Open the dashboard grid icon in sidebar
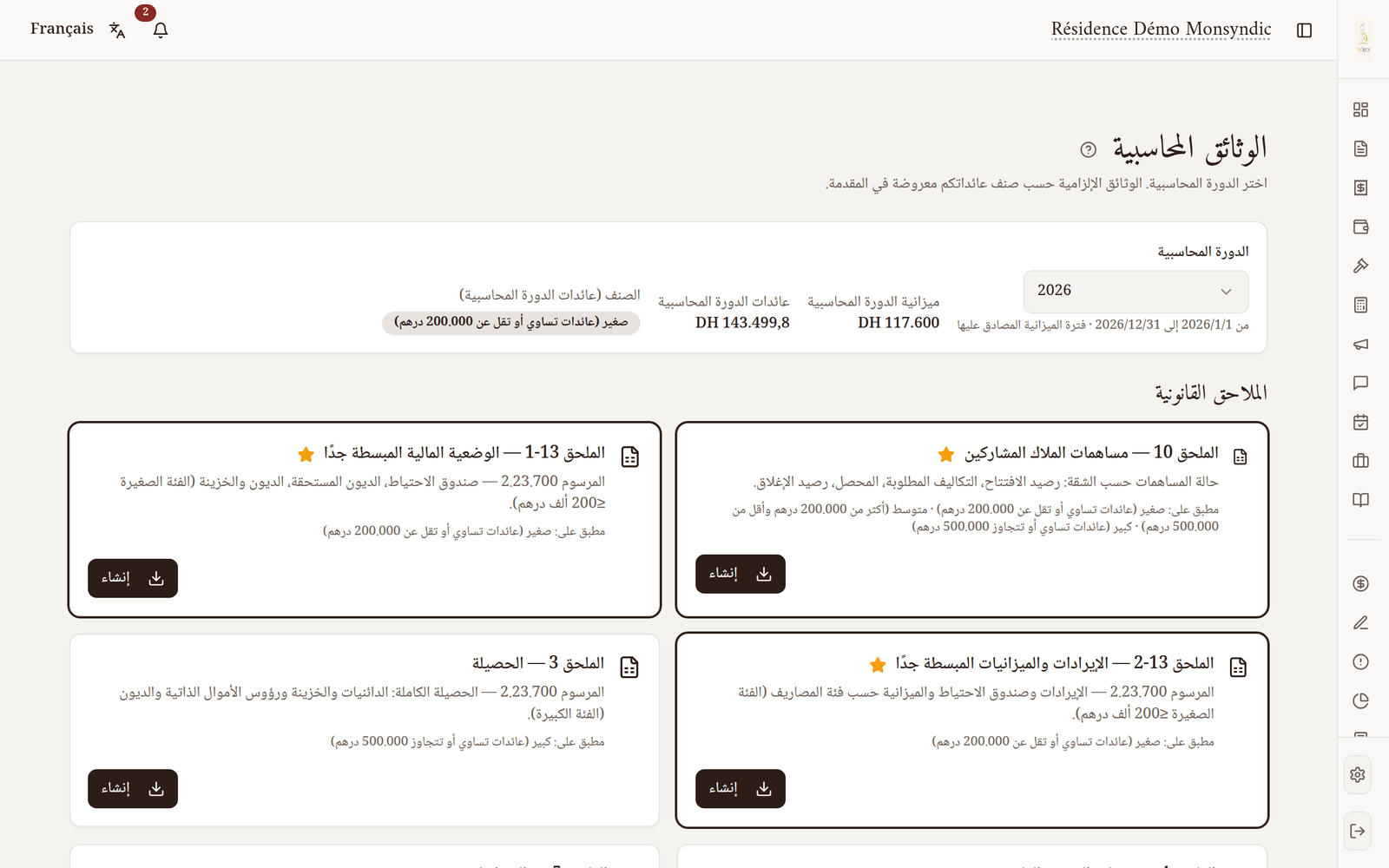The width and height of the screenshot is (1389, 868). [x=1360, y=109]
